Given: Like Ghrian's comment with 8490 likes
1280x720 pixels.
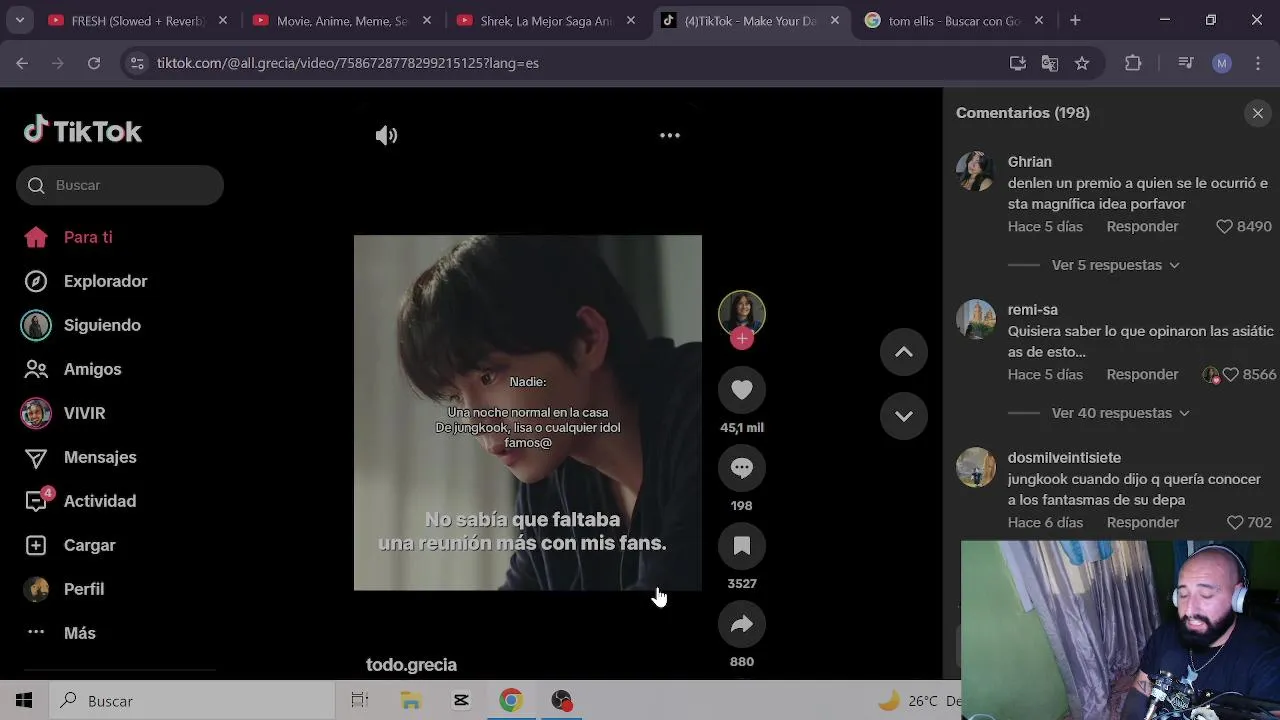Looking at the screenshot, I should coord(1224,227).
